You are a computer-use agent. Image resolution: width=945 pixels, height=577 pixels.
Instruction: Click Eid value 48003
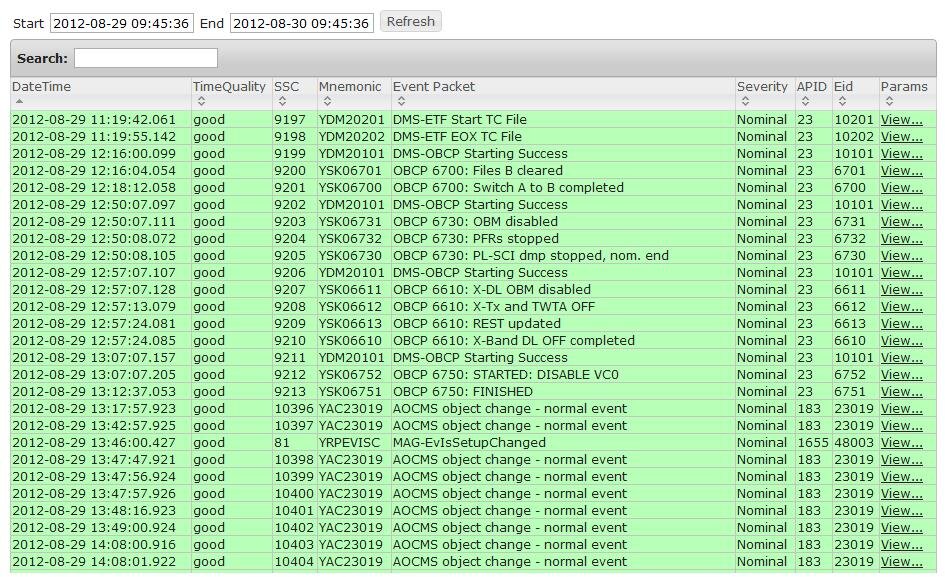click(854, 443)
